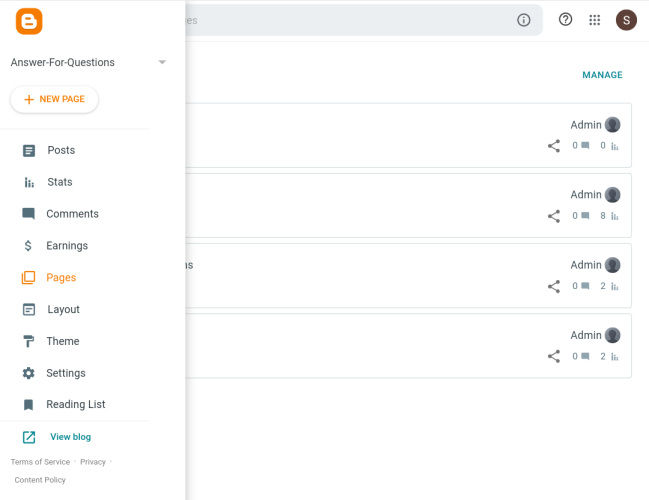649x500 pixels.
Task: Open the Terms of Service link
Action: pyautogui.click(x=40, y=462)
